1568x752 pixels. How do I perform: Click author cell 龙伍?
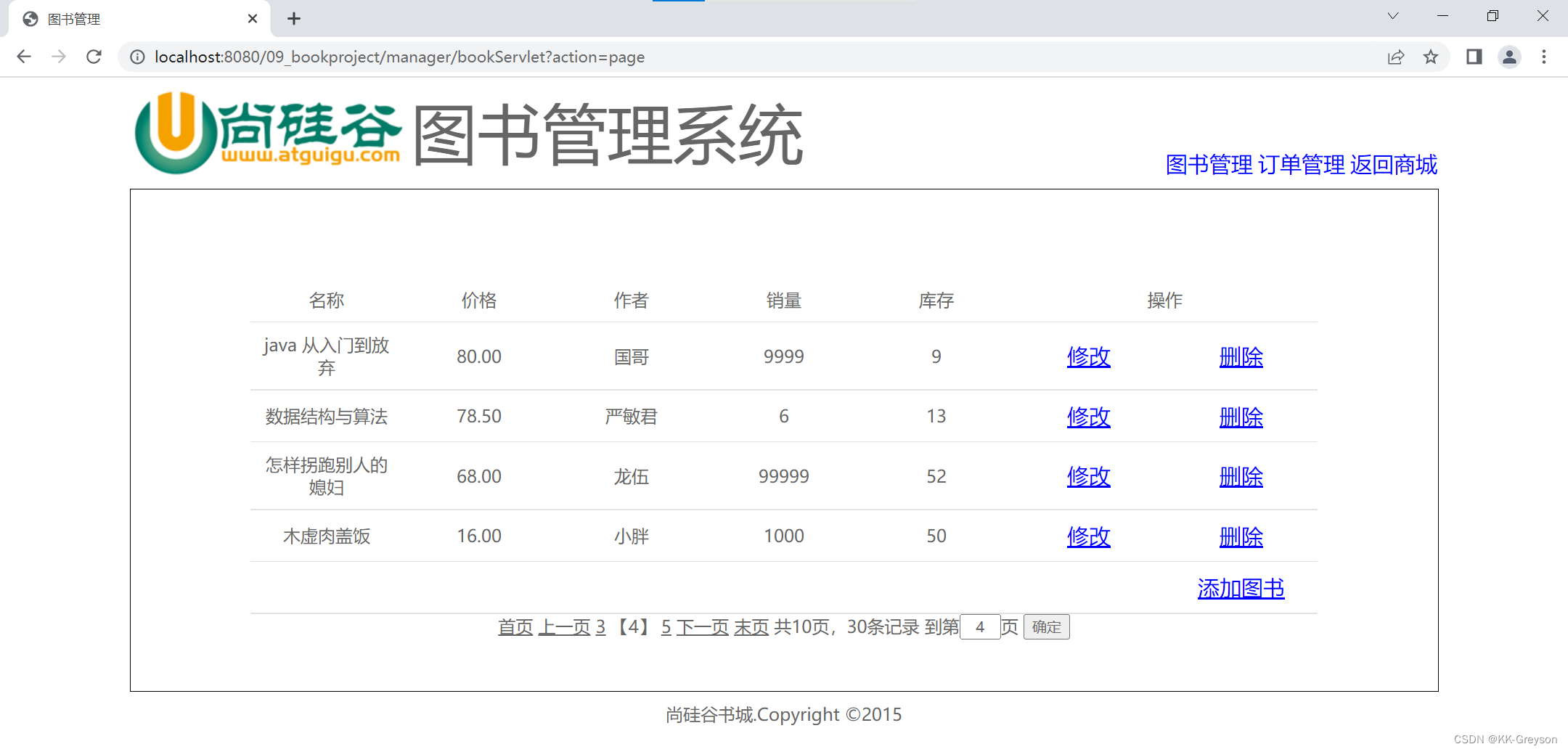pos(632,476)
